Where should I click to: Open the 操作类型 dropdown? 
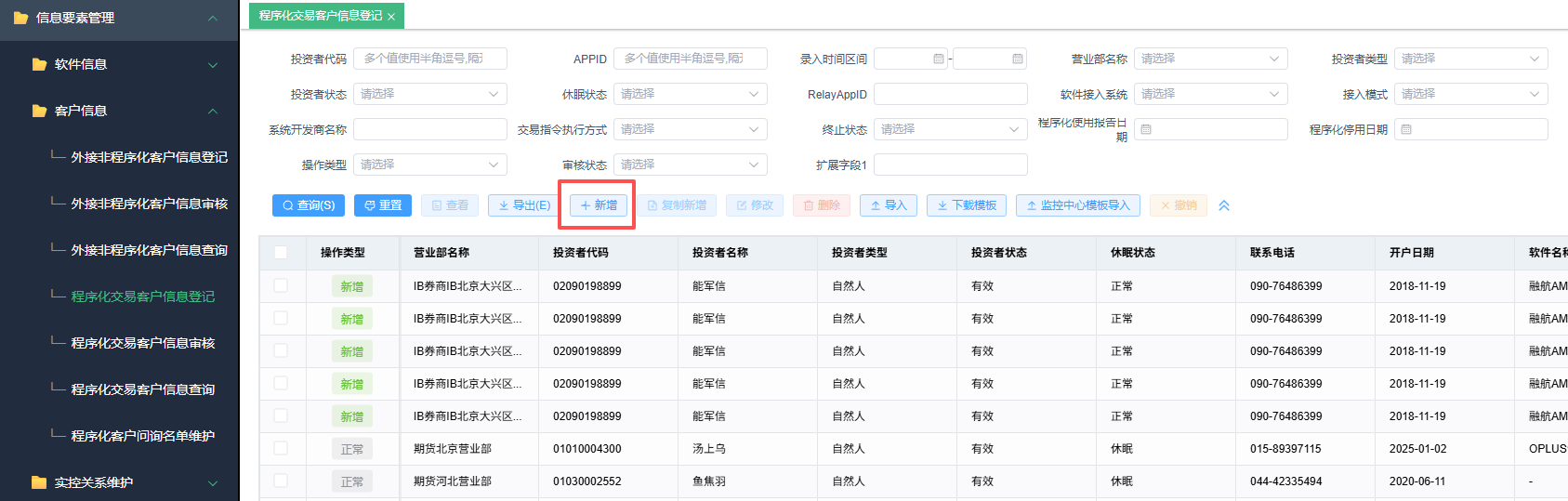click(x=429, y=165)
